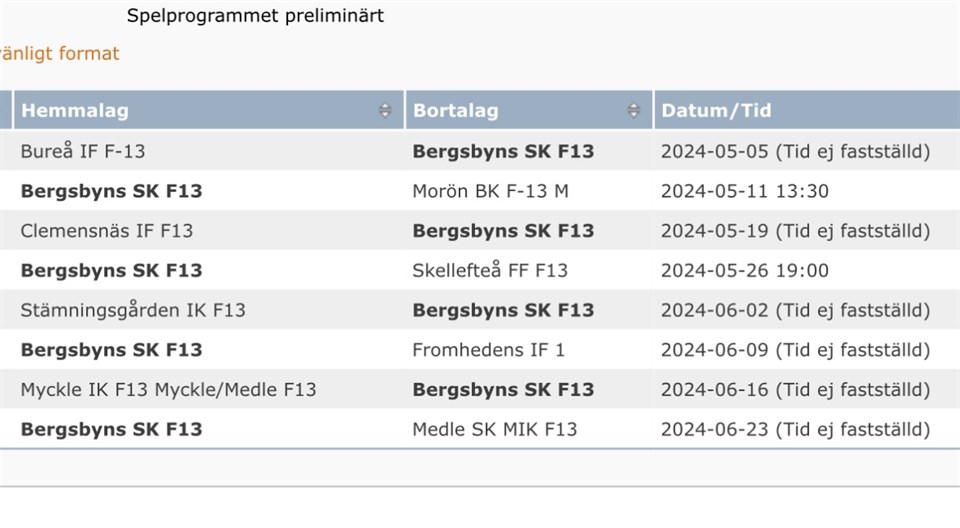Select Morön BK F-13 M away team
Screen dimensions: 960x528
pyautogui.click(x=490, y=191)
